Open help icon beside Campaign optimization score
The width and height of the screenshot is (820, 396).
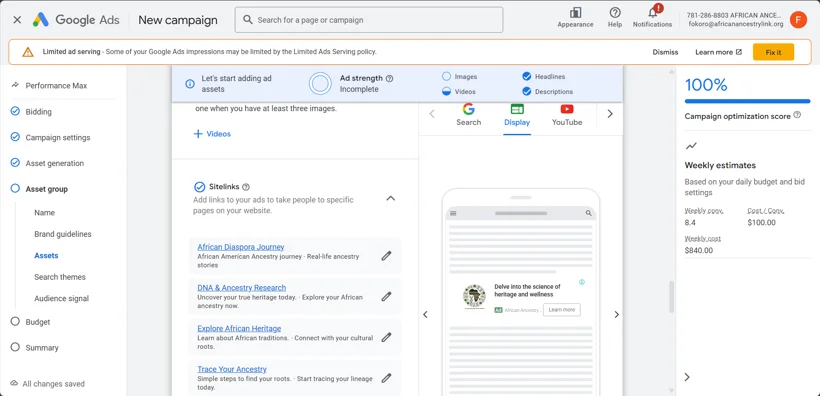click(x=797, y=115)
